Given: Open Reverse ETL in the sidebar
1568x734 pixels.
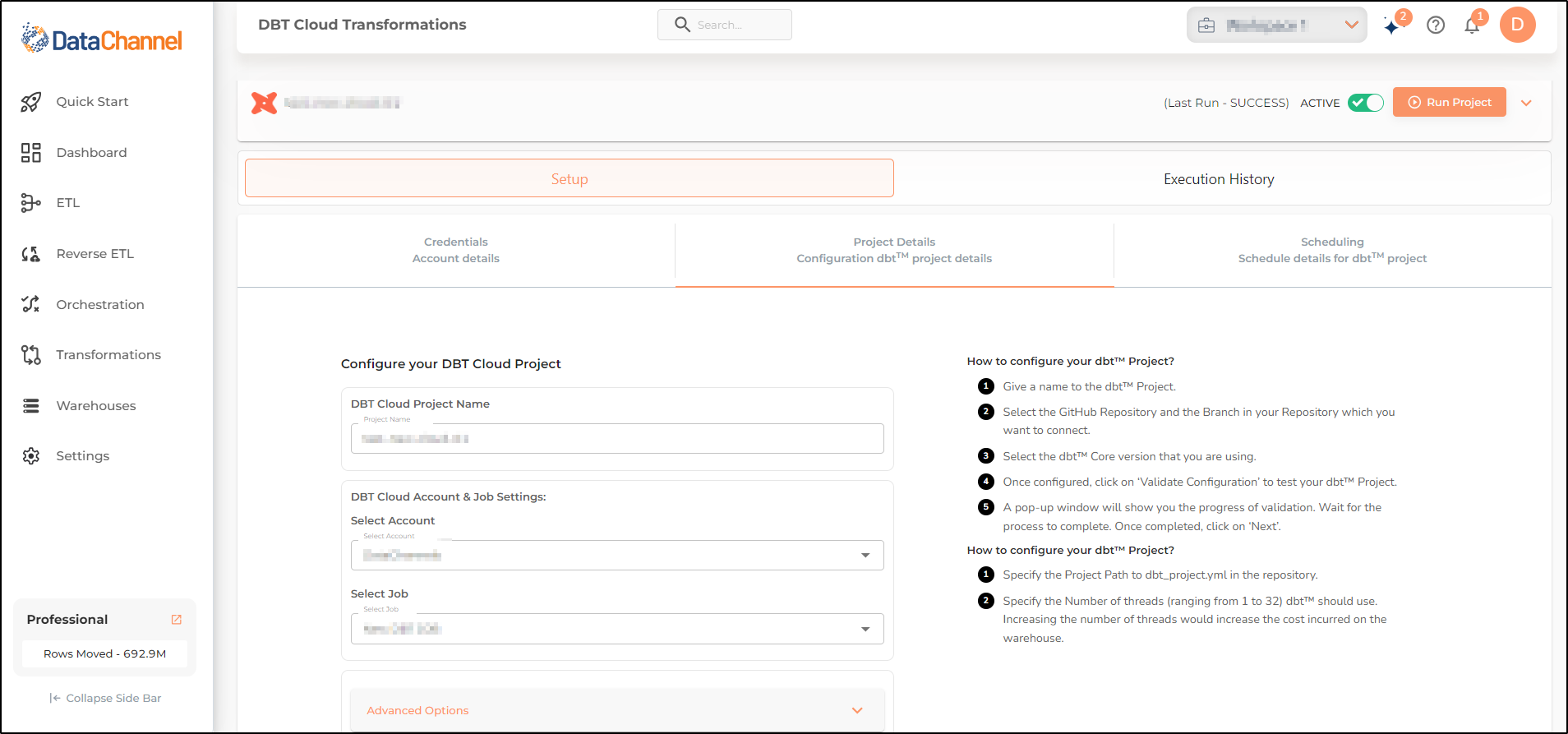Looking at the screenshot, I should 95,254.
